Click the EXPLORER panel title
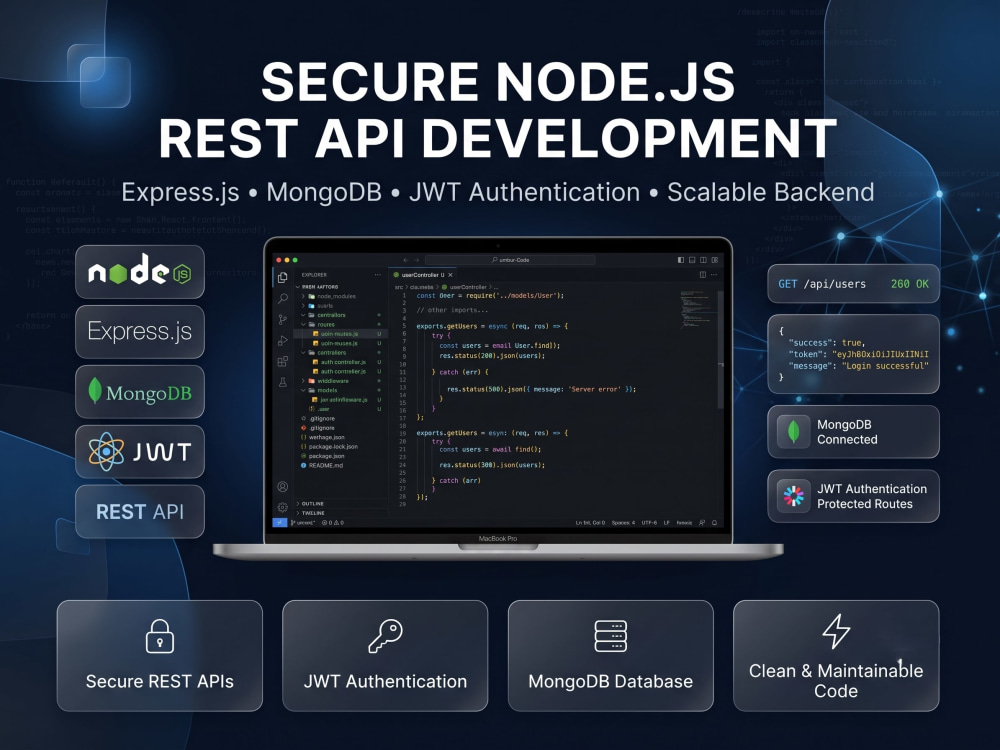 pos(314,275)
